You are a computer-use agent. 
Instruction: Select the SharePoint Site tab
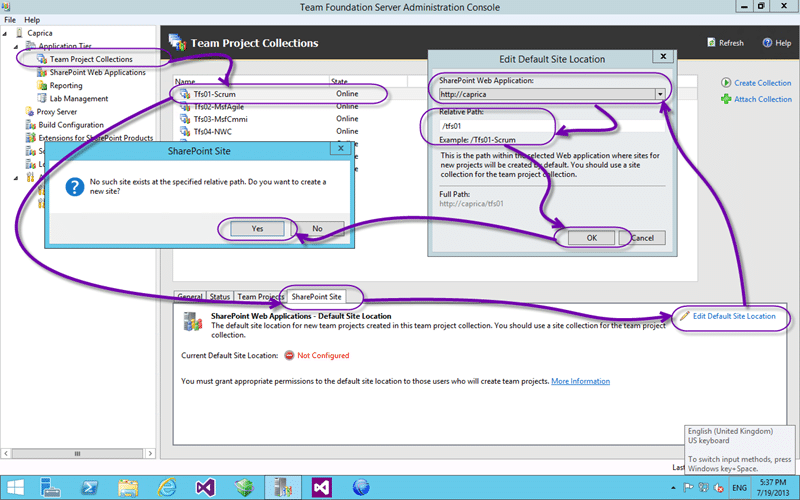click(x=316, y=296)
